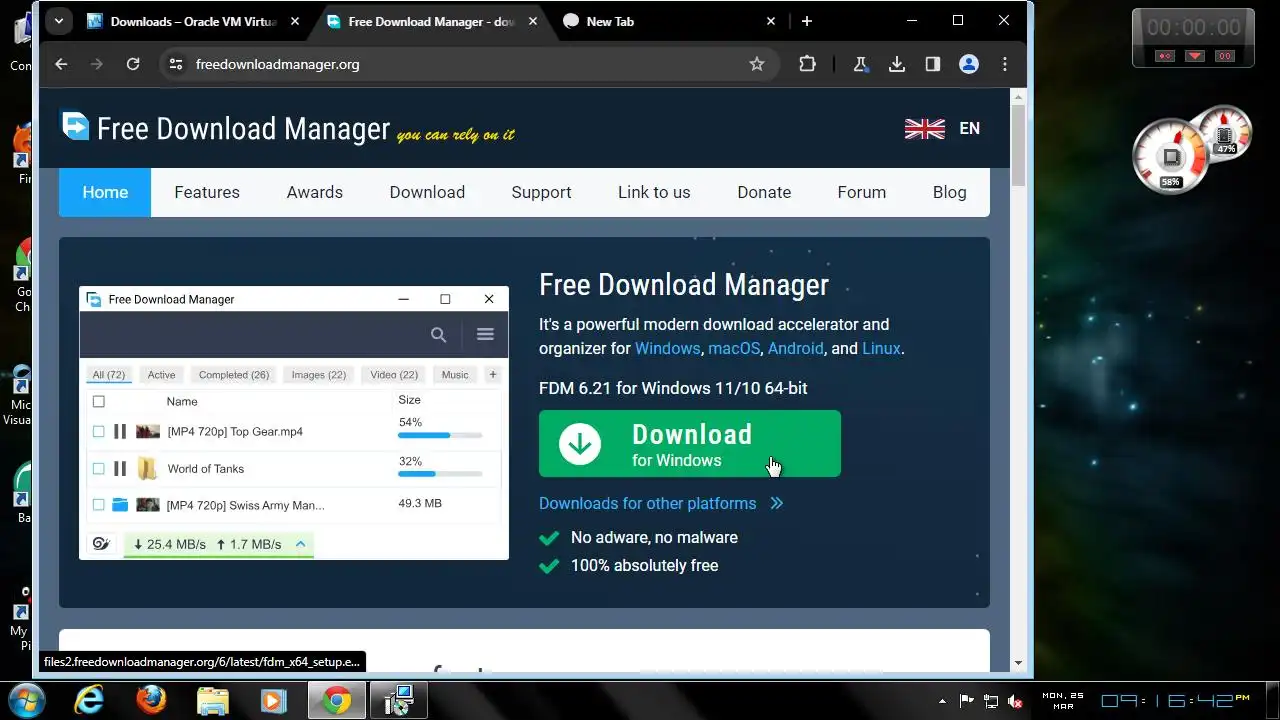Tick the checkbox for Swiss Army Man

coord(98,505)
